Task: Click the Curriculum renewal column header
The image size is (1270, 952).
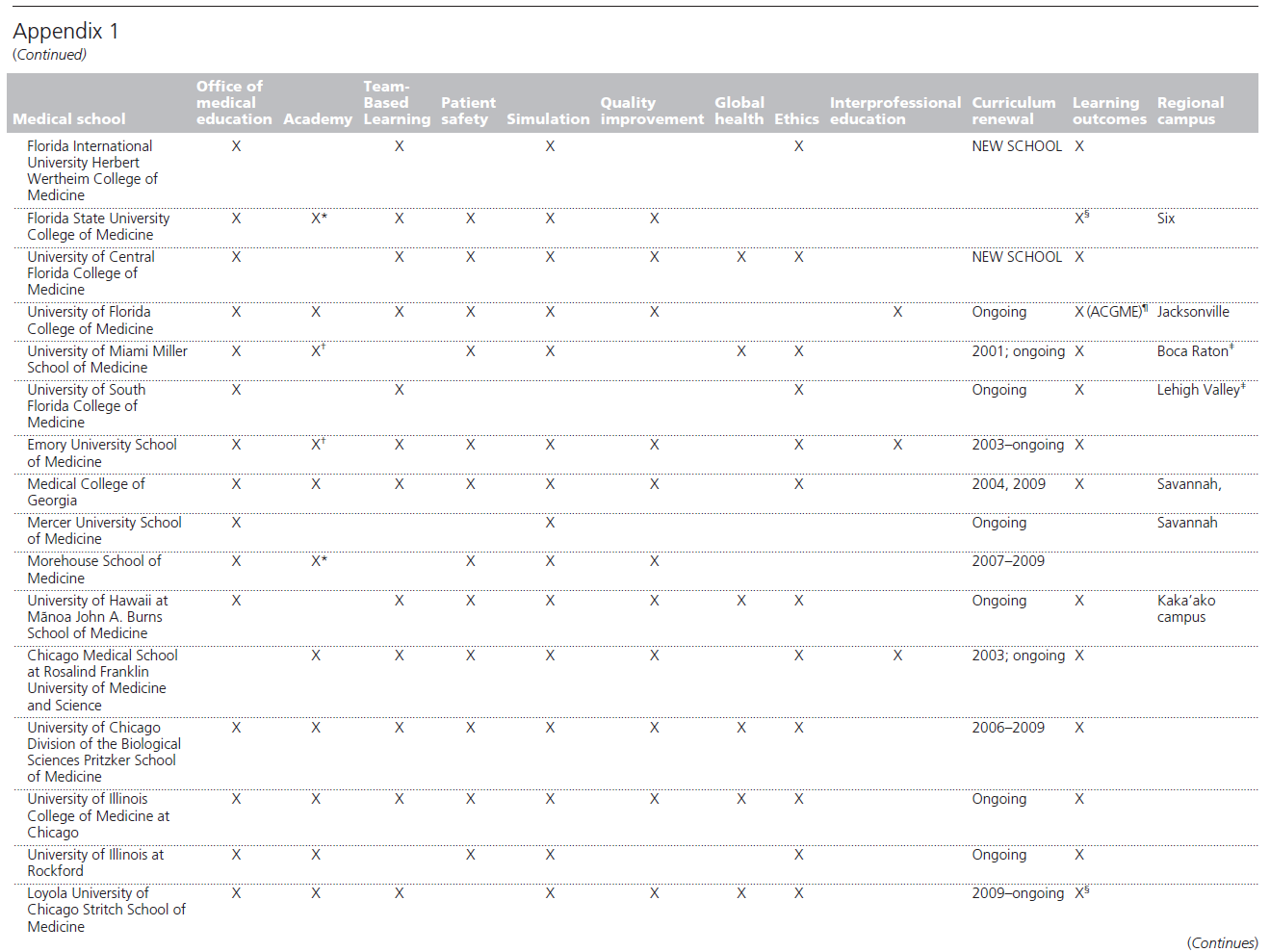Action: pyautogui.click(x=1014, y=111)
